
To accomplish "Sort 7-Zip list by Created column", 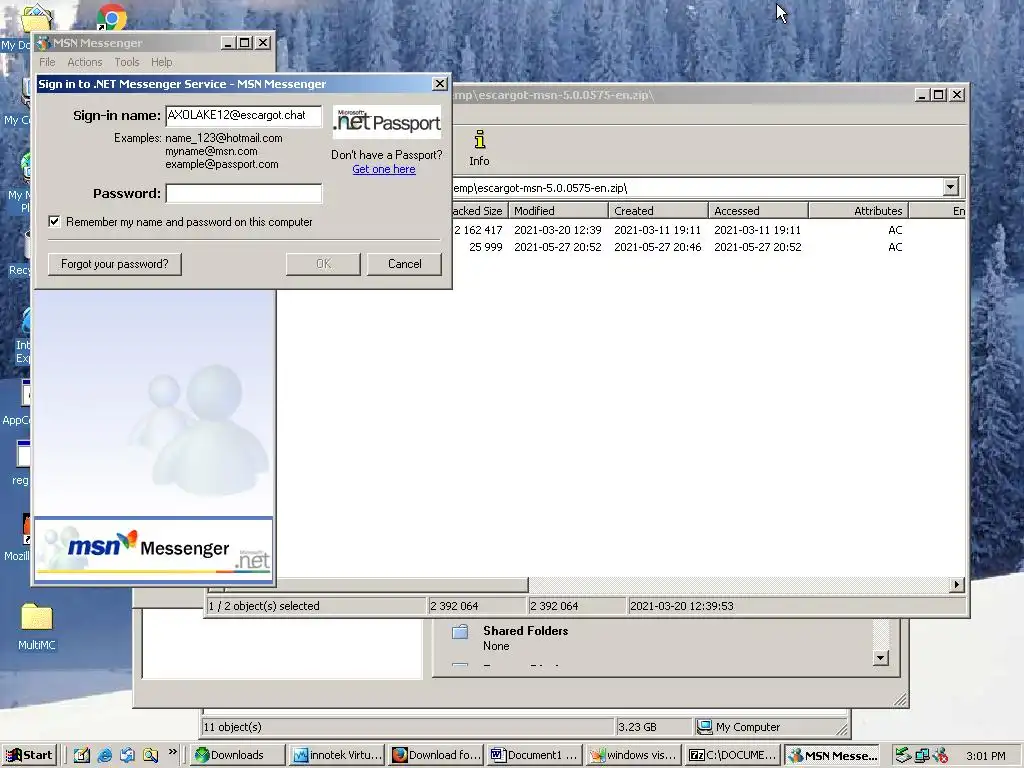I will [658, 210].
